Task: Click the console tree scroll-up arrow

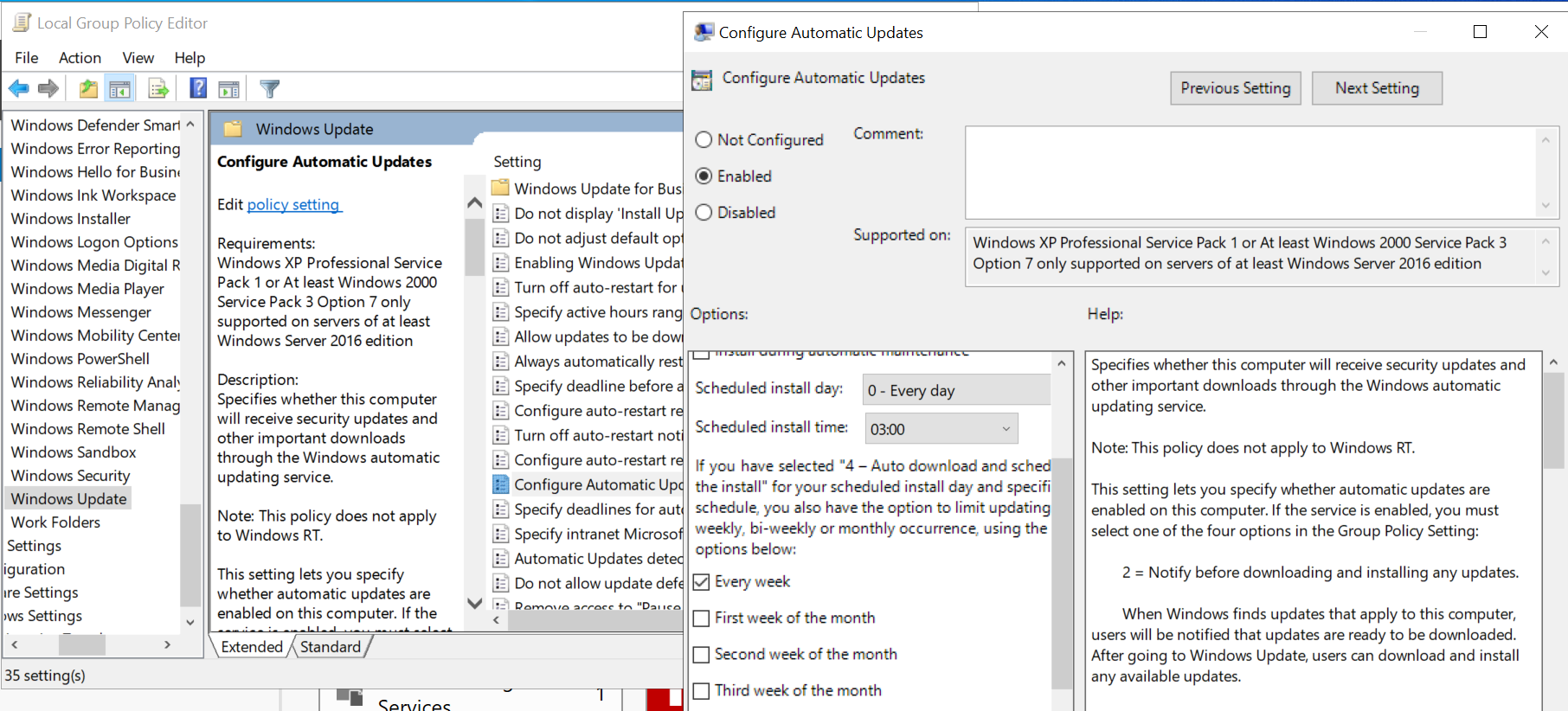Action: pyautogui.click(x=190, y=125)
